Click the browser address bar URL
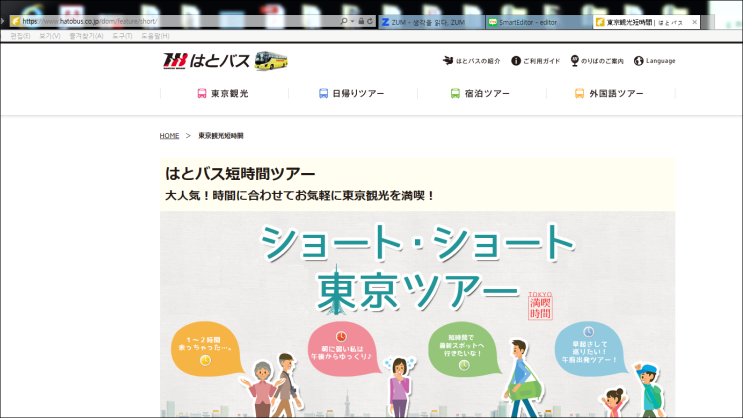 90,21
